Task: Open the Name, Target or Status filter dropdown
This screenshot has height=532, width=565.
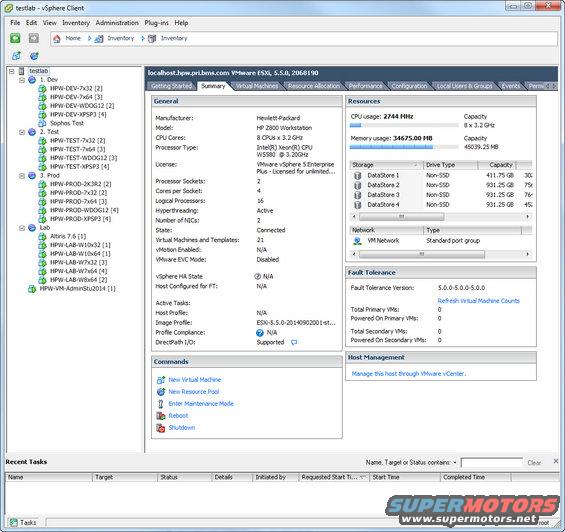Action: click(x=455, y=462)
